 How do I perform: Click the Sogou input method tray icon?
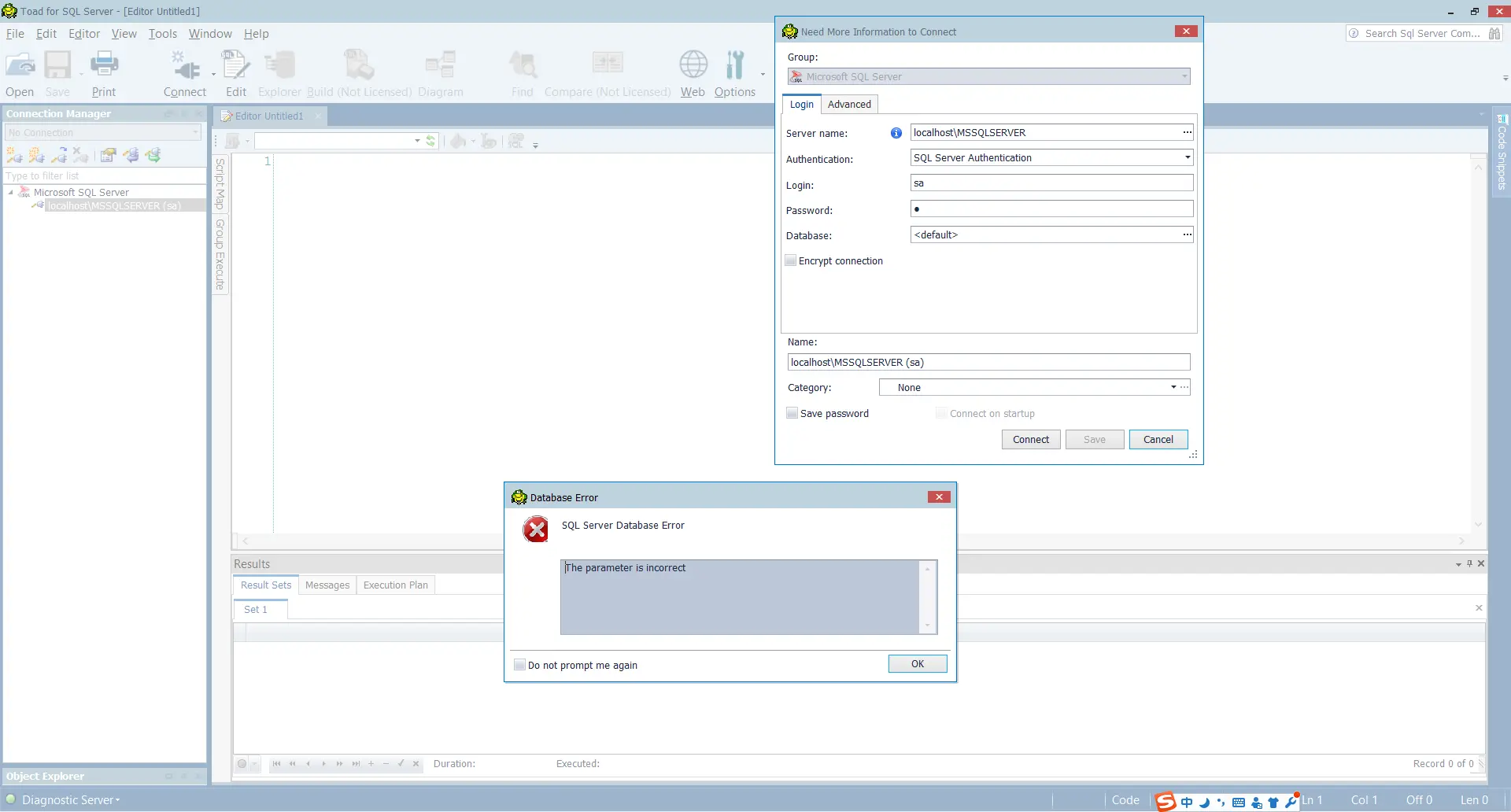(x=1166, y=801)
